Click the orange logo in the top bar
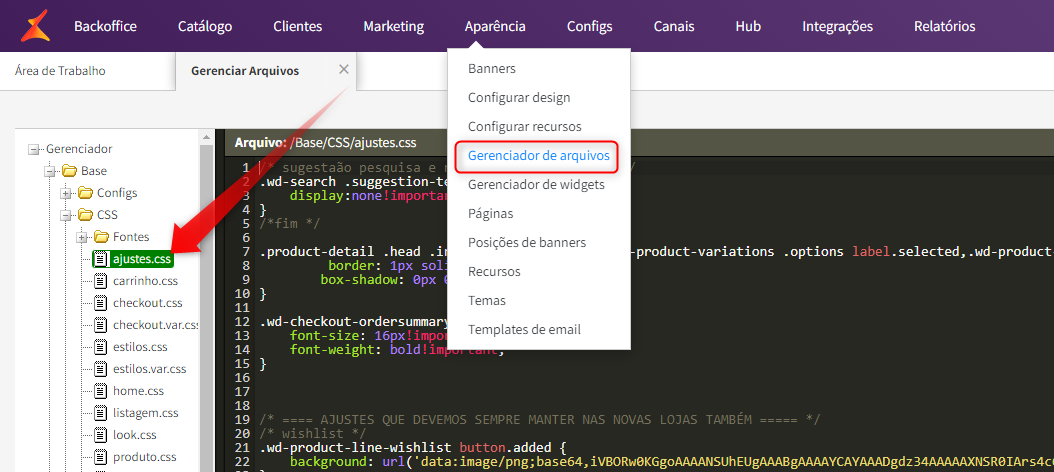 pyautogui.click(x=35, y=26)
